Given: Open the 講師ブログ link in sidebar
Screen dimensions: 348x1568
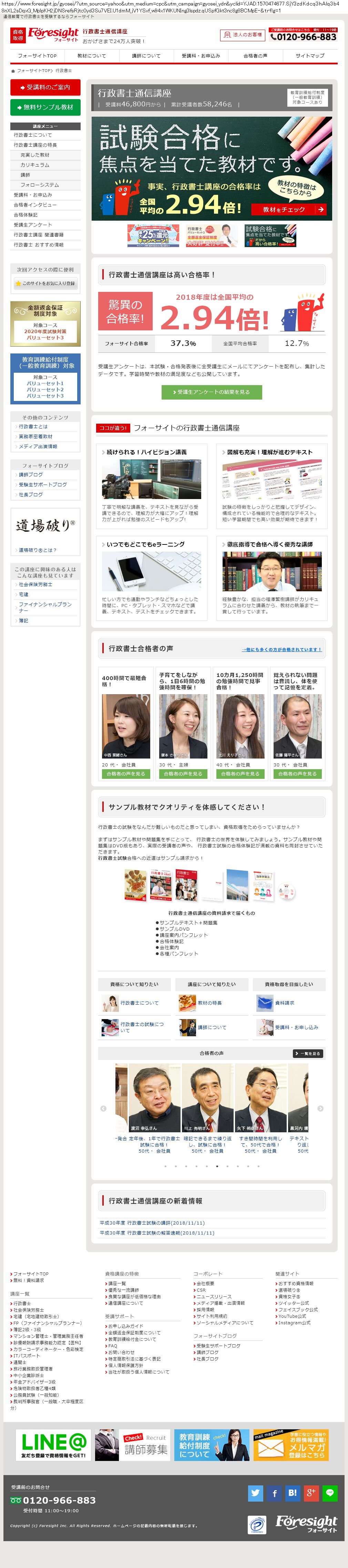Looking at the screenshot, I should [x=30, y=475].
